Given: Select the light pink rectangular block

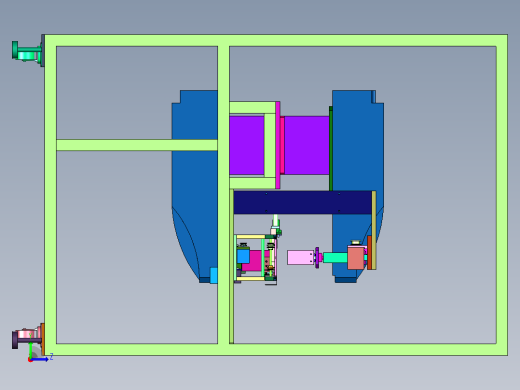Looking at the screenshot, I should click(300, 258).
